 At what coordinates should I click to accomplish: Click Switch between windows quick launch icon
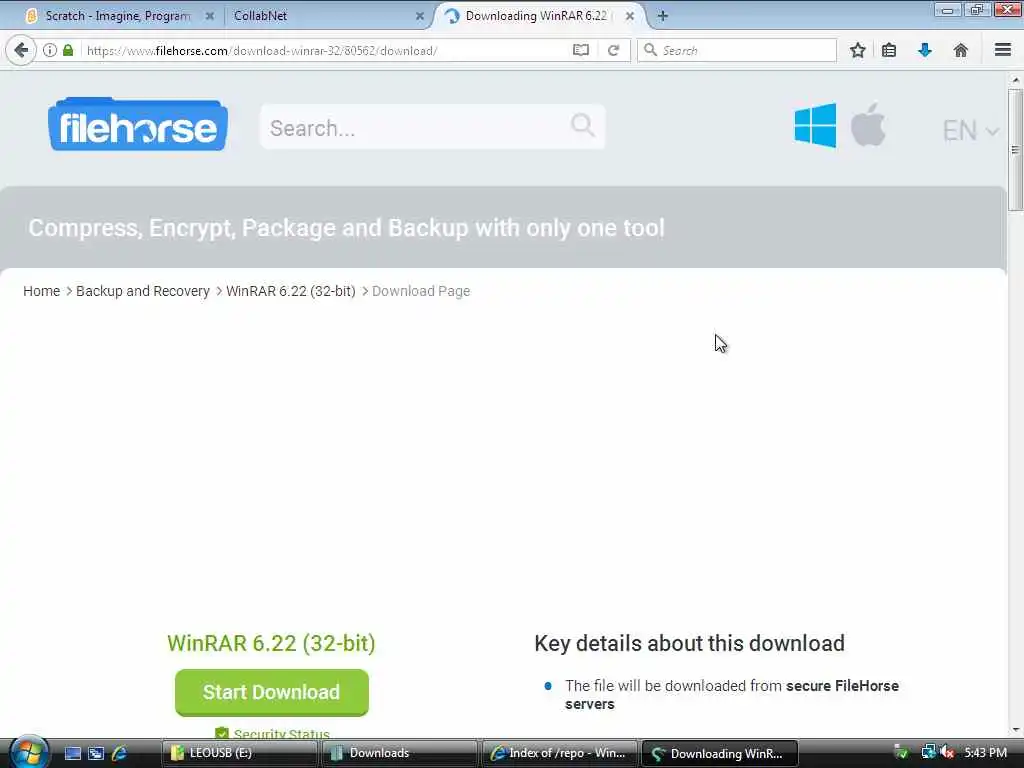point(96,753)
